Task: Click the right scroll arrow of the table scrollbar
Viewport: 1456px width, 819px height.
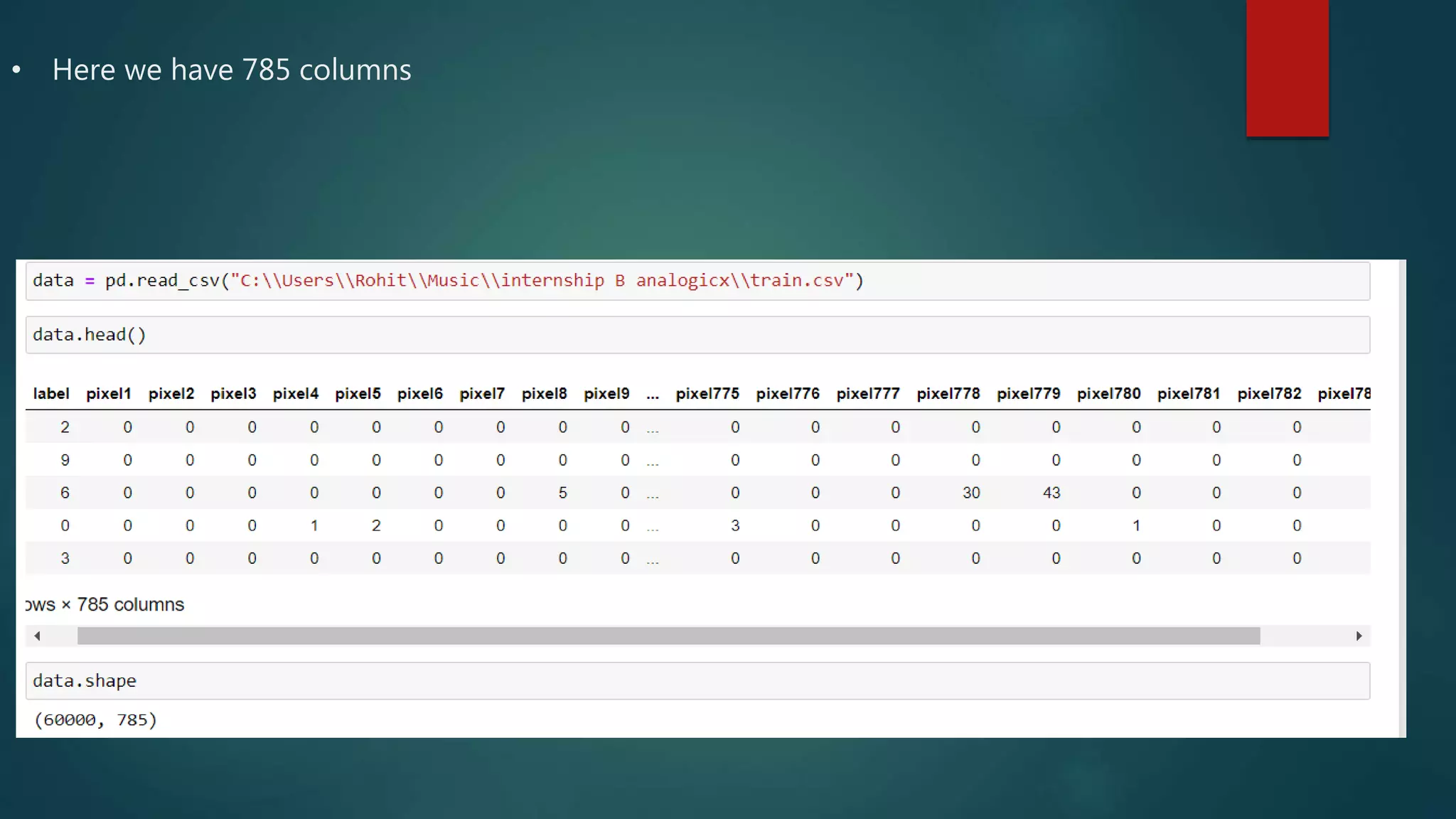Action: pos(1359,636)
